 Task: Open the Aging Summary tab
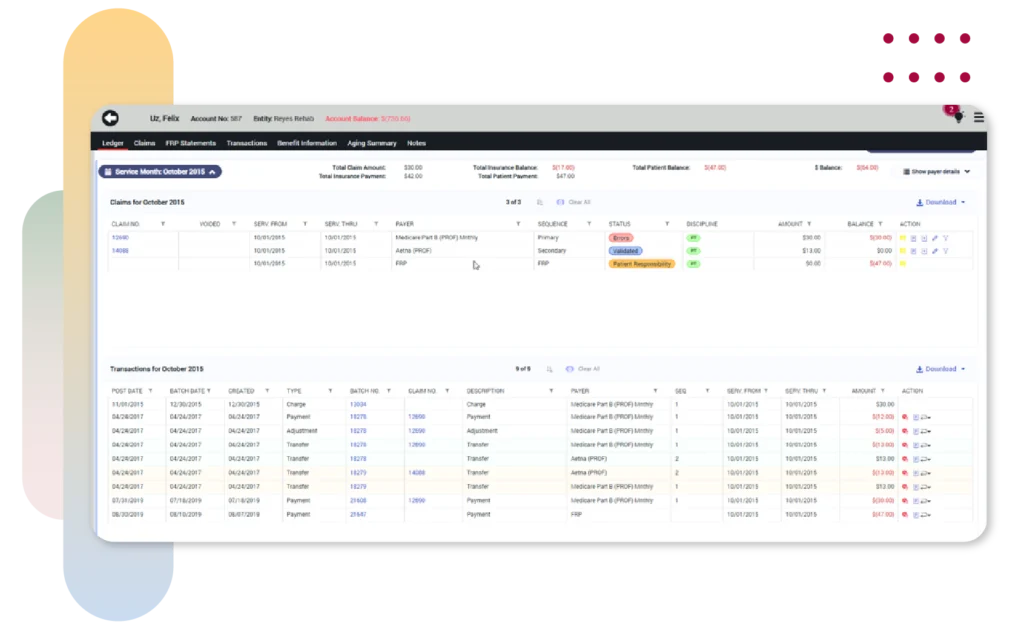[371, 143]
